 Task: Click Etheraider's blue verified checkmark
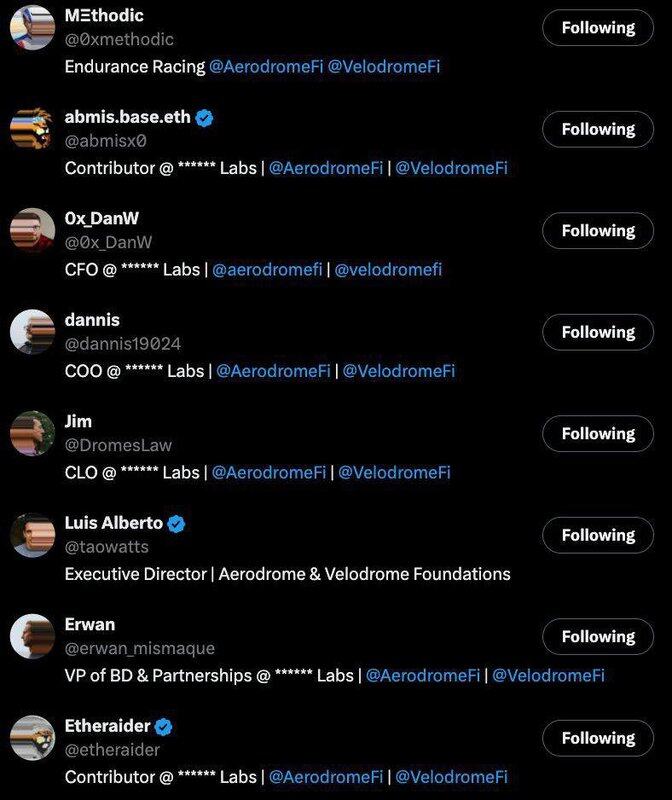point(164,727)
